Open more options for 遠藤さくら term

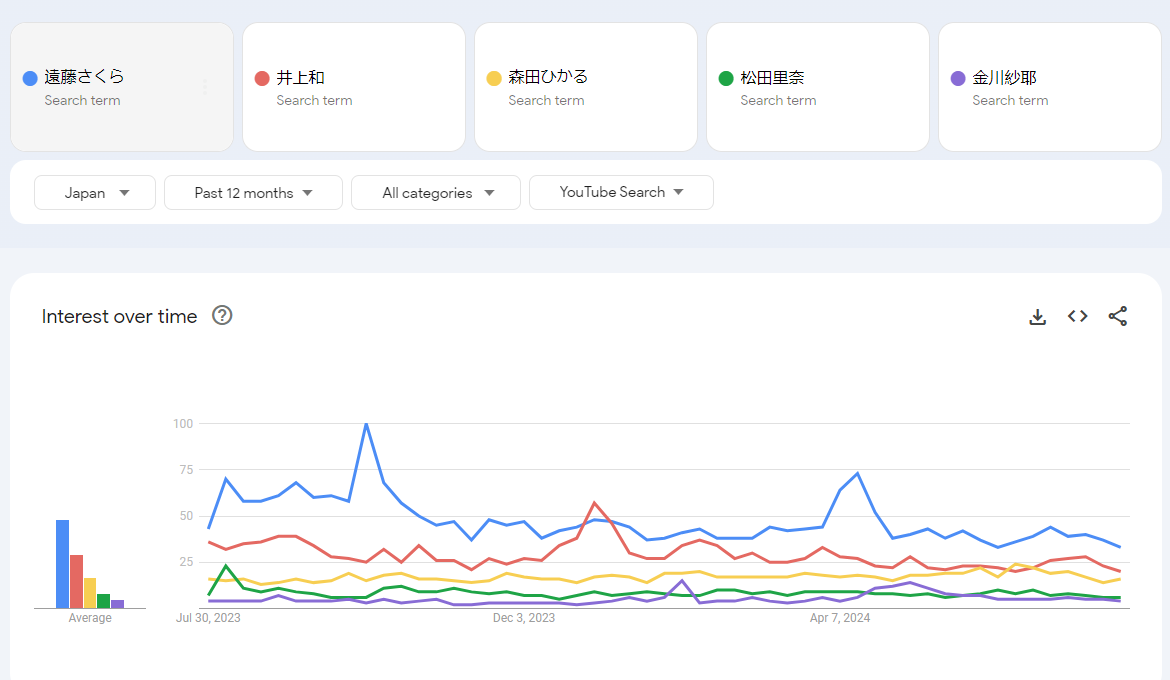tap(205, 87)
